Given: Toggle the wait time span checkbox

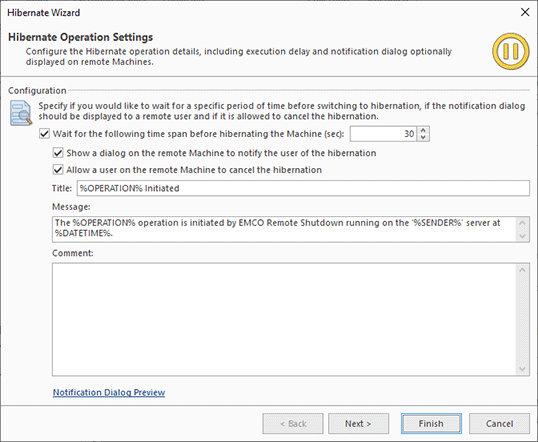Looking at the screenshot, I should [x=45, y=133].
